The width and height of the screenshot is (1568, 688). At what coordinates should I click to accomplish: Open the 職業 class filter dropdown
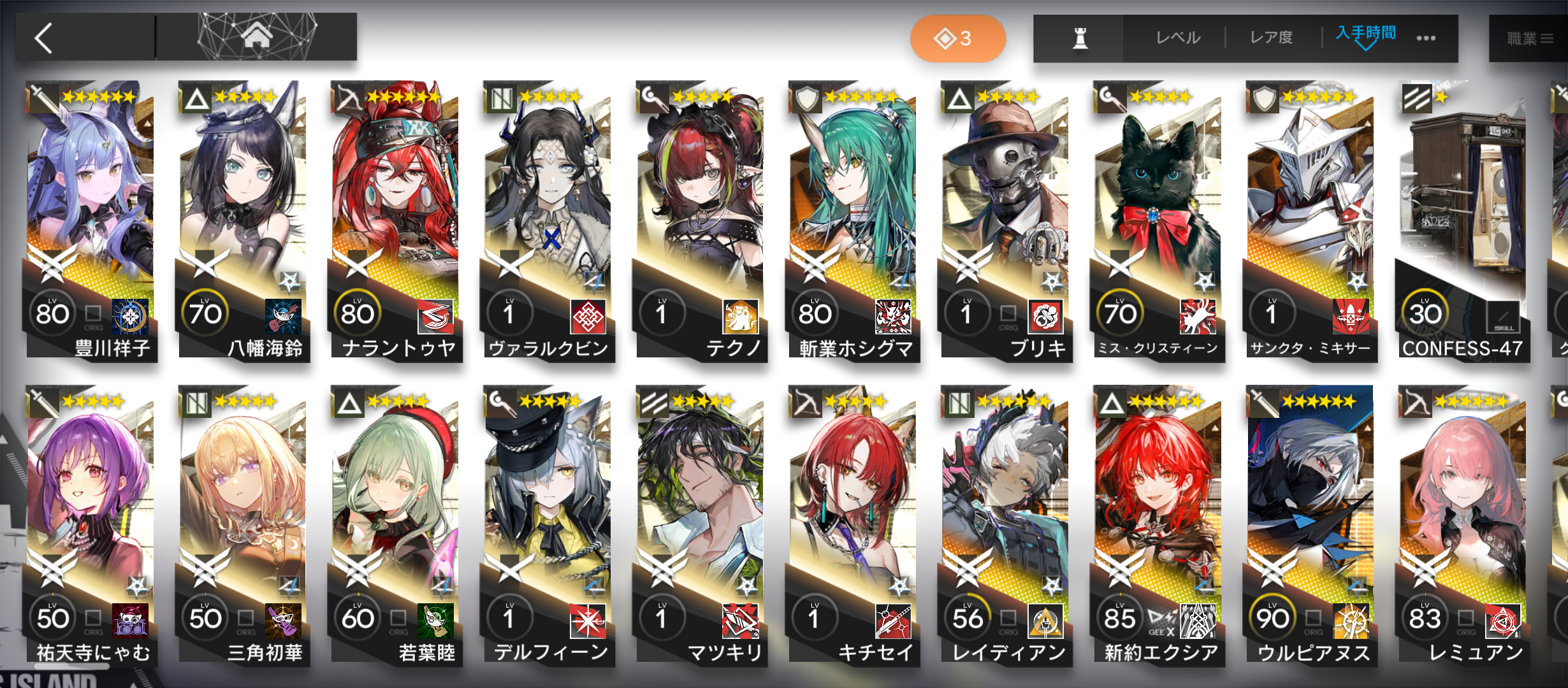1528,39
